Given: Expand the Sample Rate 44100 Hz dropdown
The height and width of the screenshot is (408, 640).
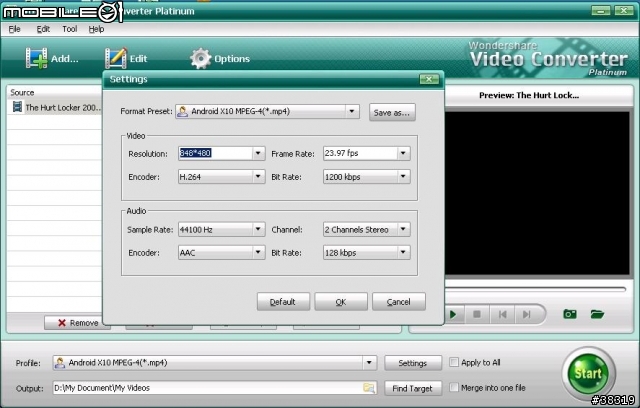Looking at the screenshot, I should point(258,229).
